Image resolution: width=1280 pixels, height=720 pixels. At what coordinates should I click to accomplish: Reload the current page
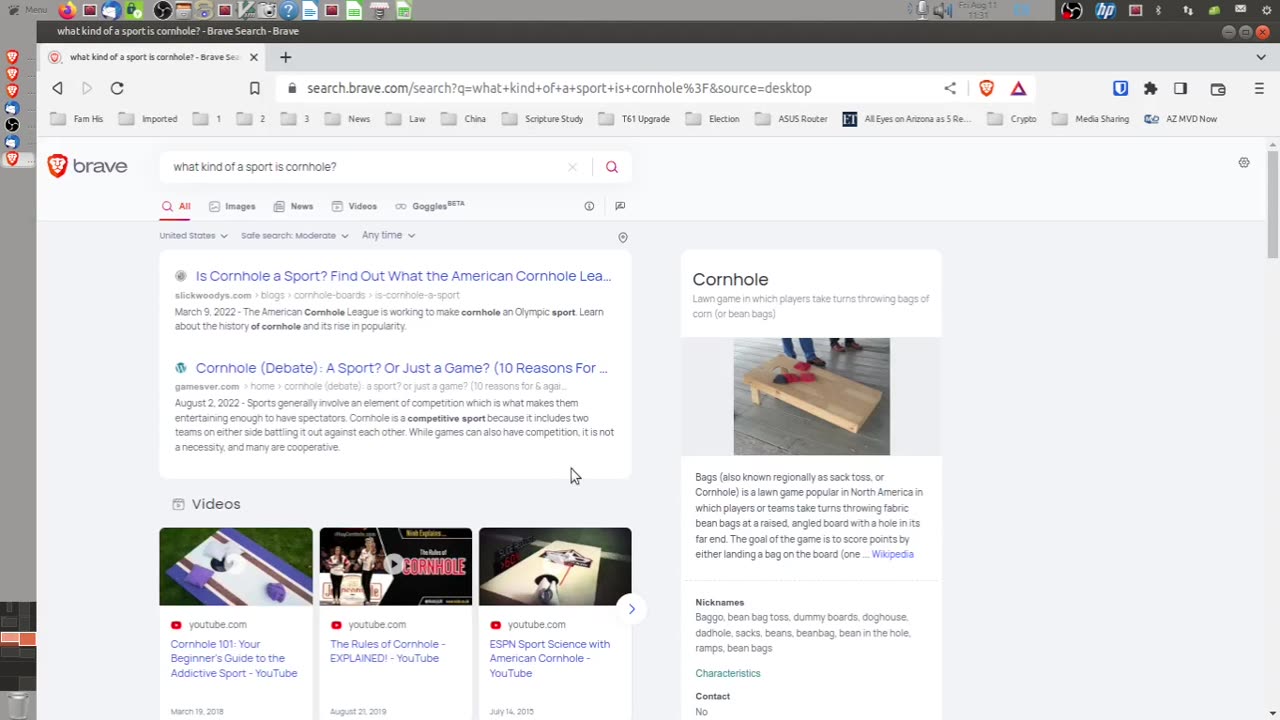(x=117, y=88)
